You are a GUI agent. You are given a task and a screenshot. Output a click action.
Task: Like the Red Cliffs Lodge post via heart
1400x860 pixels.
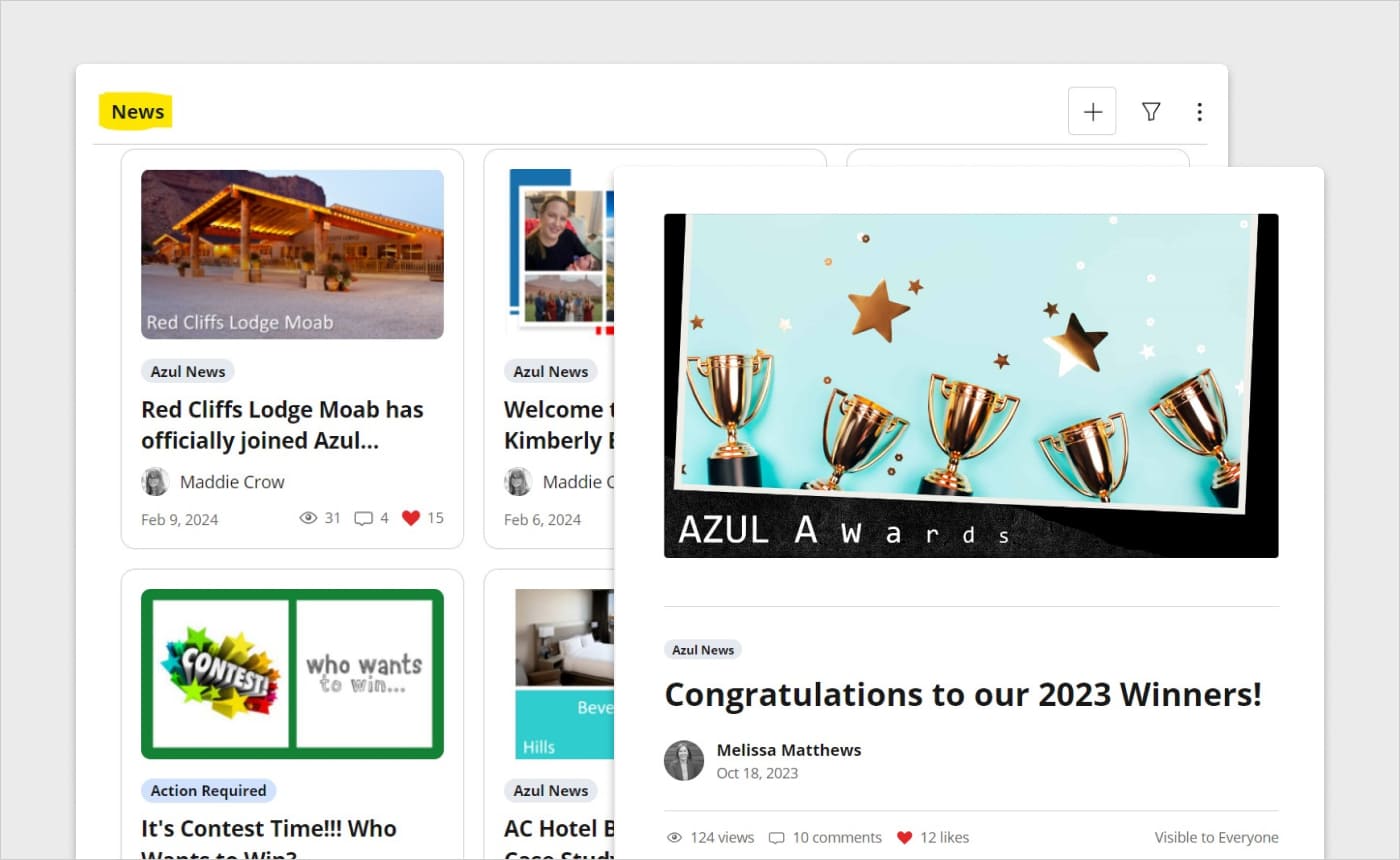coord(411,518)
